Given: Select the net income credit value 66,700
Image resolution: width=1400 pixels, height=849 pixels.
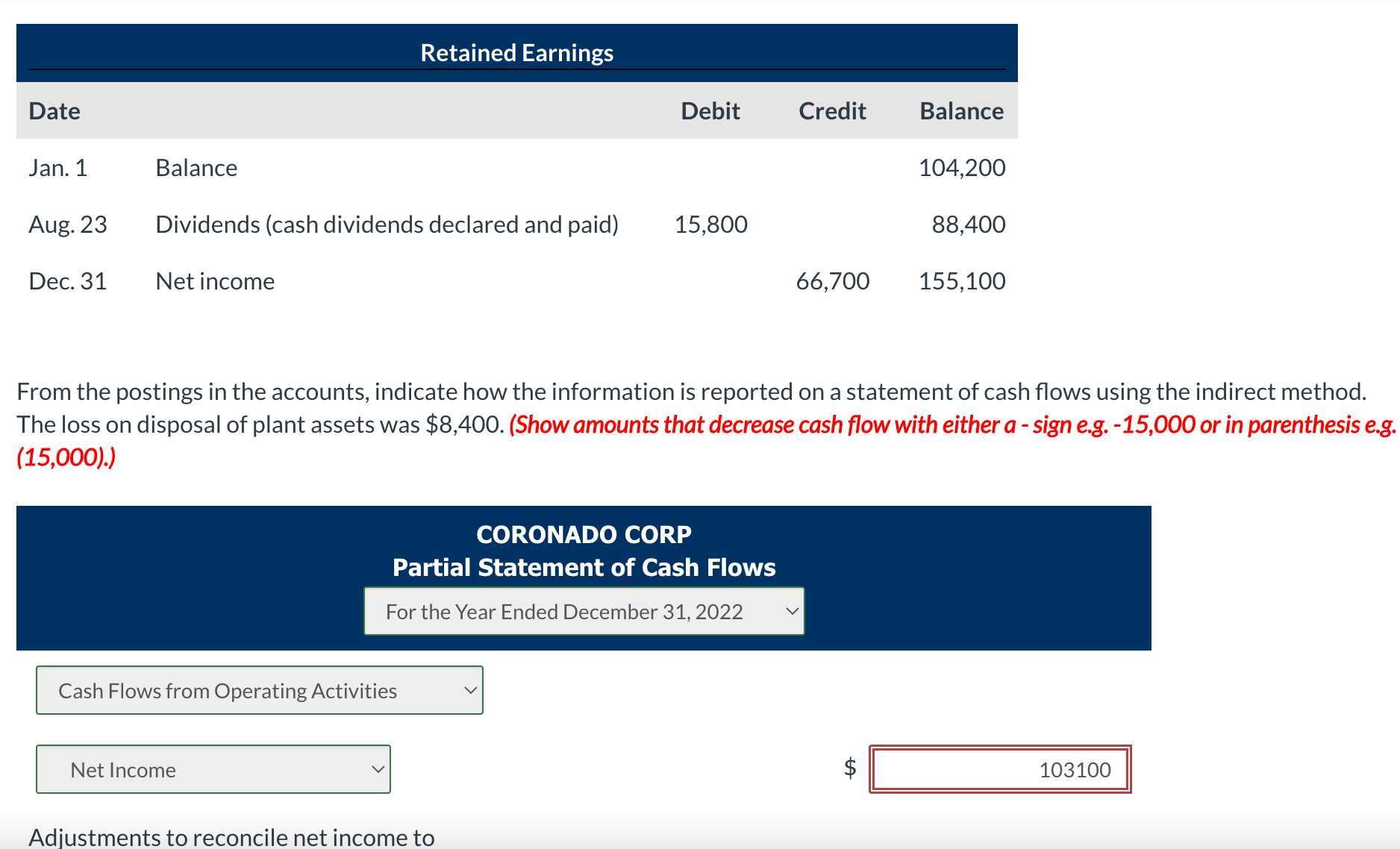Looking at the screenshot, I should (x=833, y=281).
